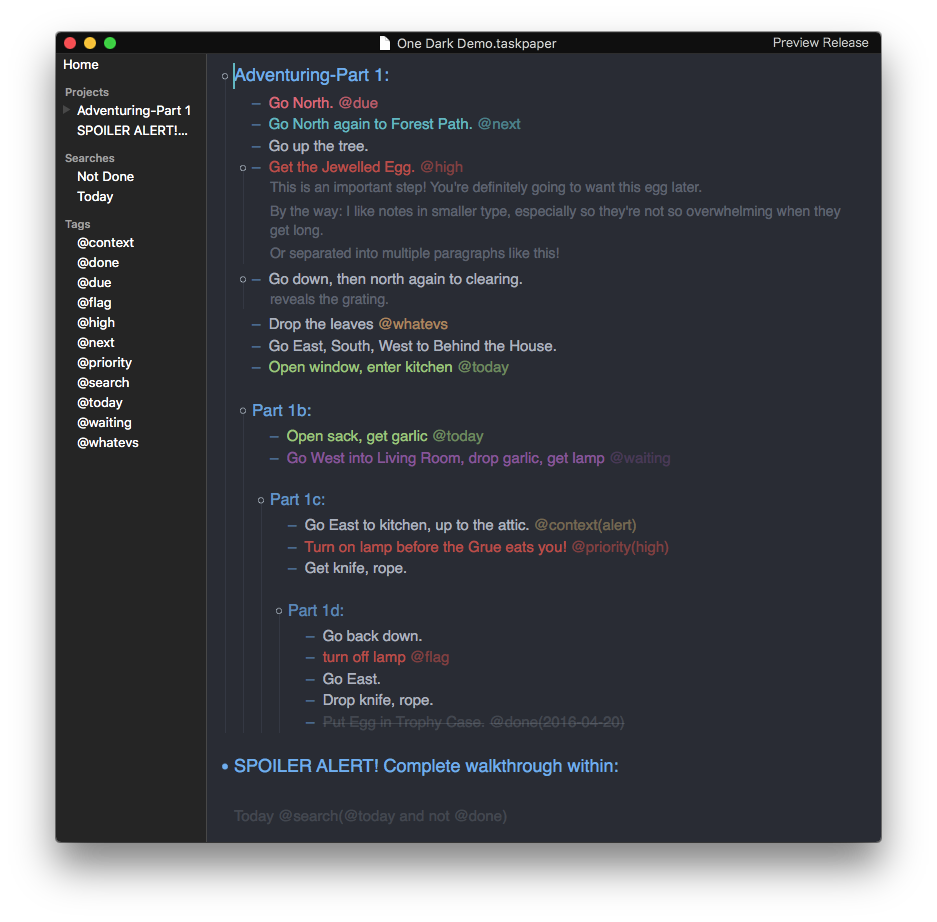Click the dash before turn off lamp
Screen dimensions: 937x922
pyautogui.click(x=310, y=658)
